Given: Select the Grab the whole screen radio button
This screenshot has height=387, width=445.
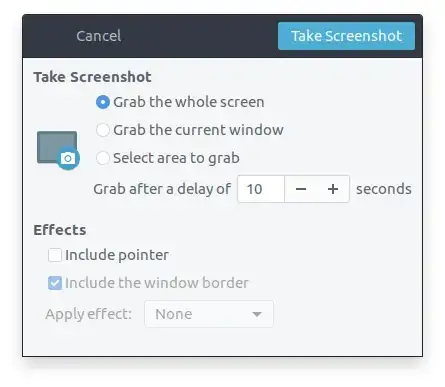Looking at the screenshot, I should tap(103, 102).
